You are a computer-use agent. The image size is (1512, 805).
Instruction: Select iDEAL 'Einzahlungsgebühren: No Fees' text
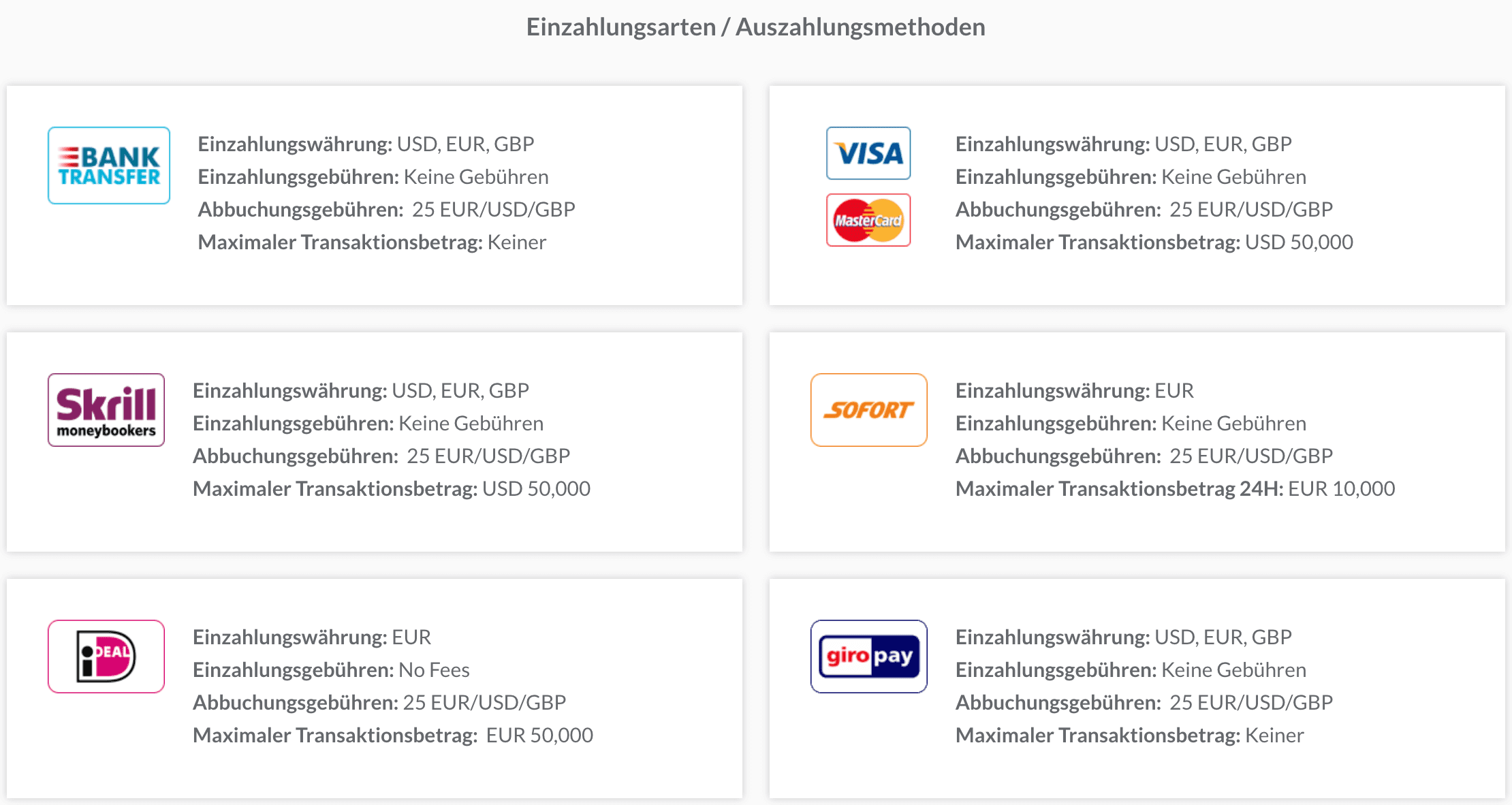331,670
